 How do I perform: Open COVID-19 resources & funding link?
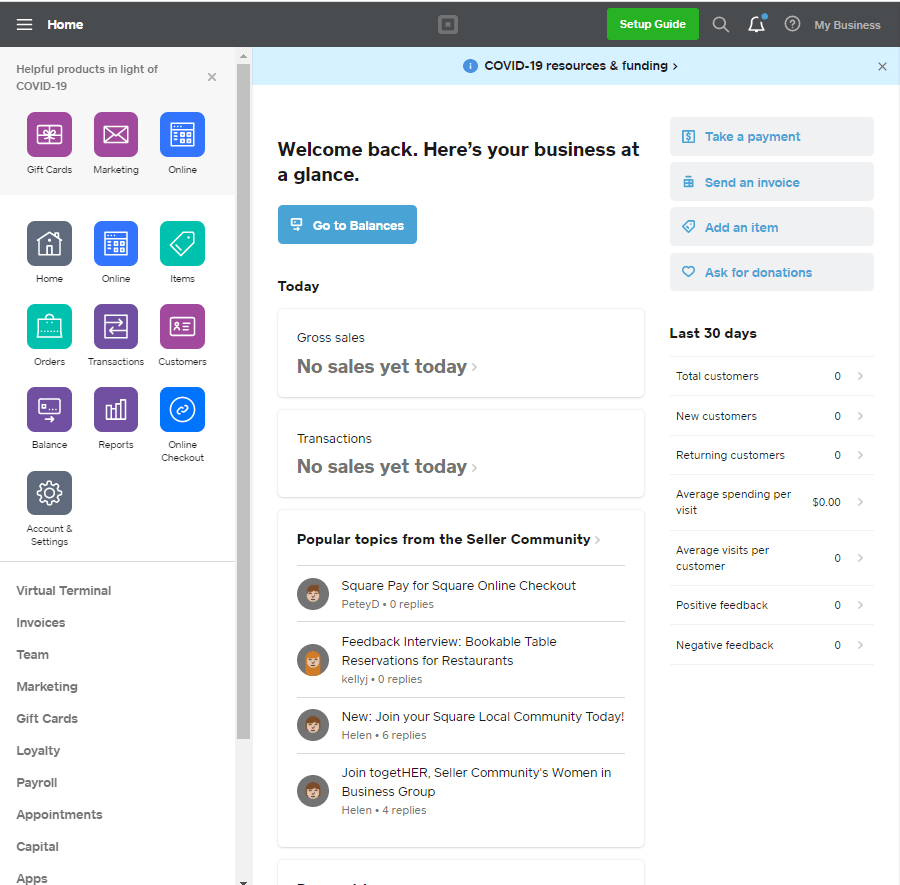(x=580, y=66)
